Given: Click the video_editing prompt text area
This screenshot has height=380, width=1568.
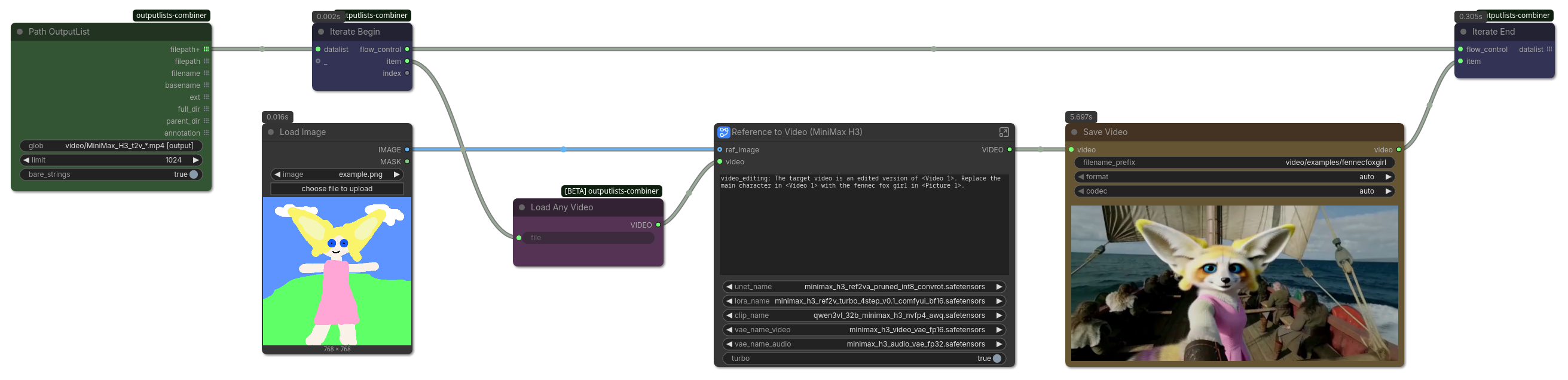Looking at the screenshot, I should [x=864, y=224].
